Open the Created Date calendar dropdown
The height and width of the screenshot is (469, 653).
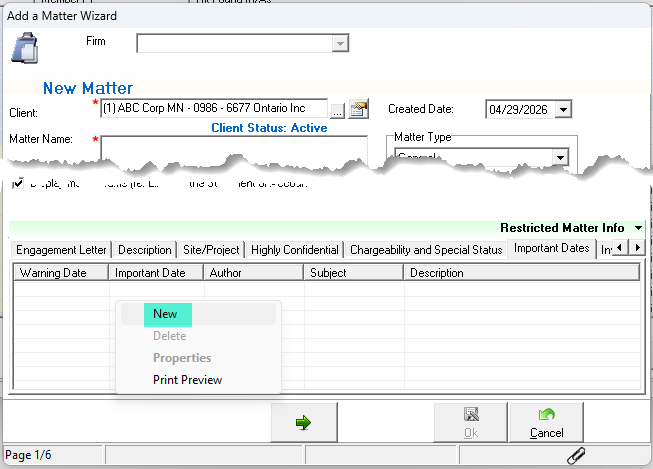pyautogui.click(x=563, y=110)
